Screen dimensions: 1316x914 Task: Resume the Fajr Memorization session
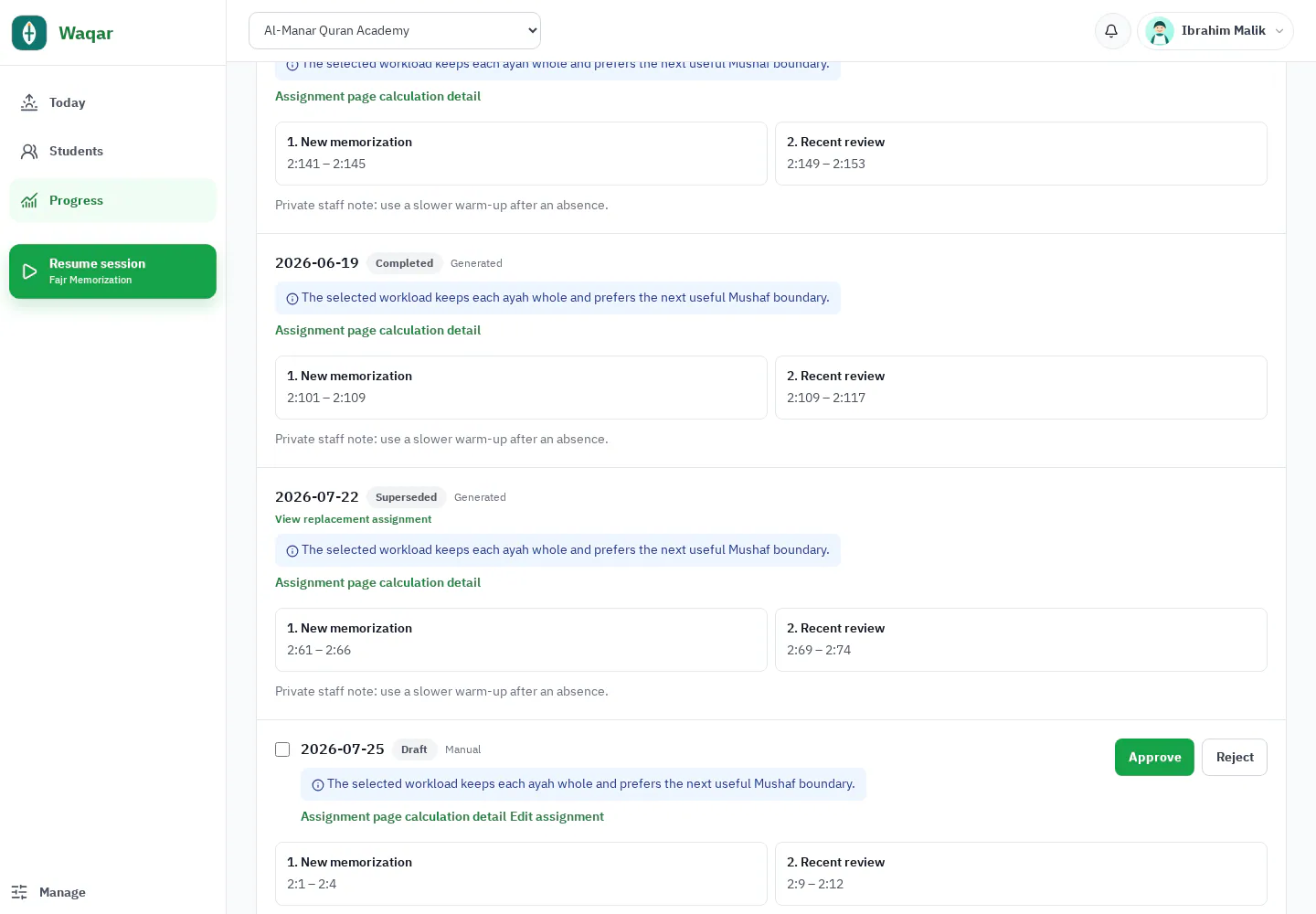click(112, 271)
